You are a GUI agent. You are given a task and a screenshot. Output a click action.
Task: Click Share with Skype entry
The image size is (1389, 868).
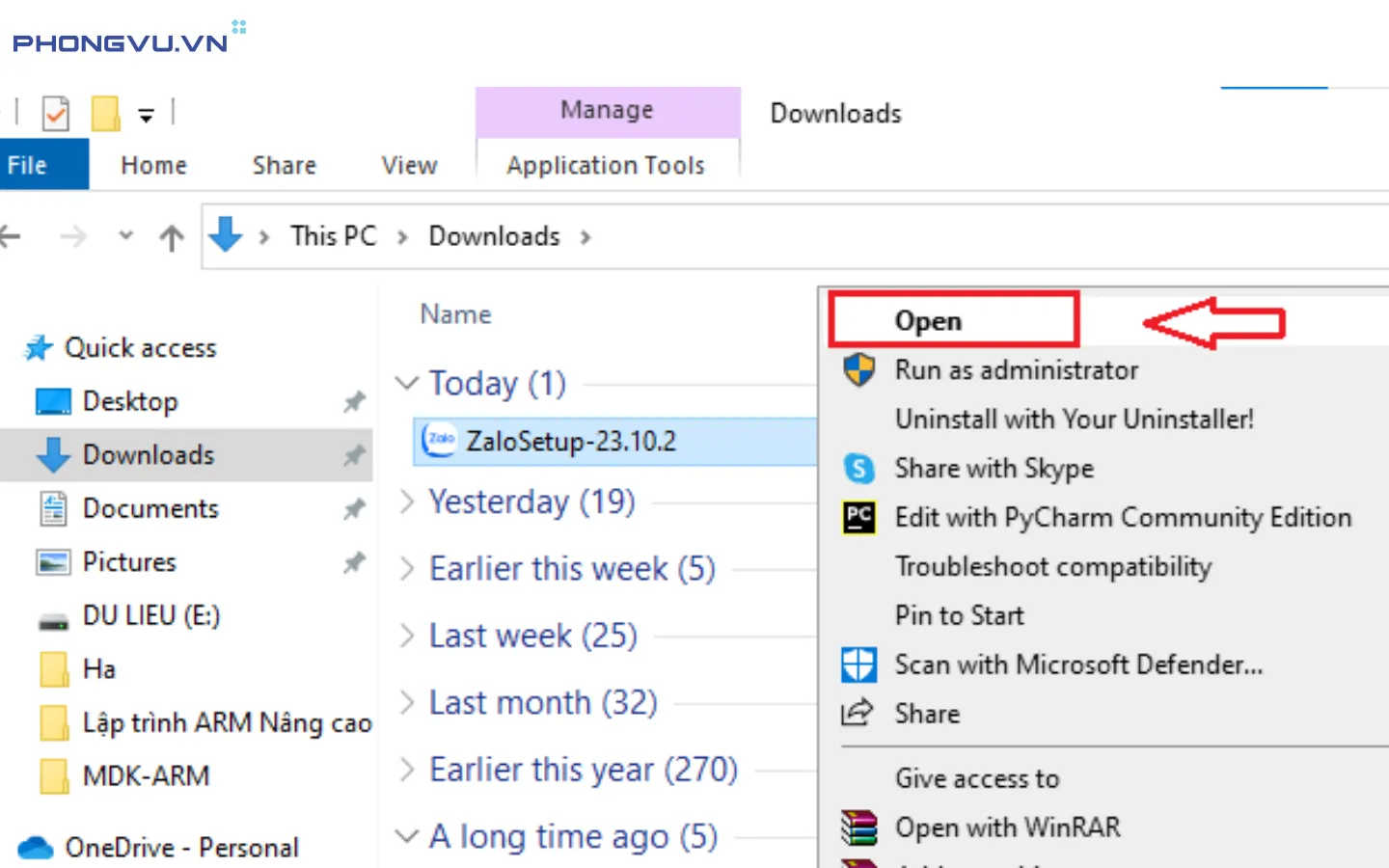(x=994, y=469)
